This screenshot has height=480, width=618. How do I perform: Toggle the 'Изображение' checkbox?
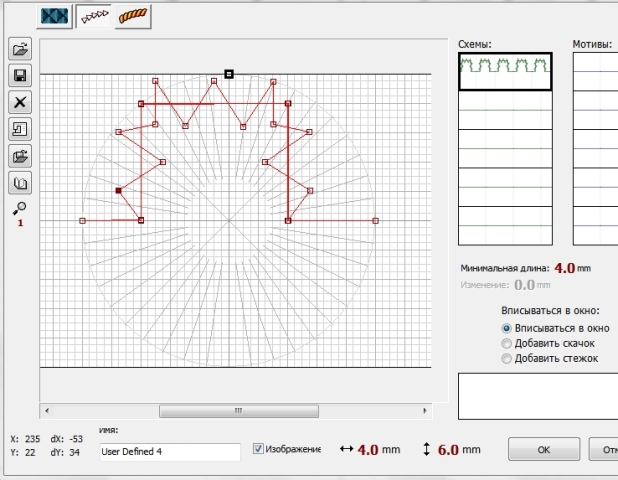pyautogui.click(x=259, y=449)
